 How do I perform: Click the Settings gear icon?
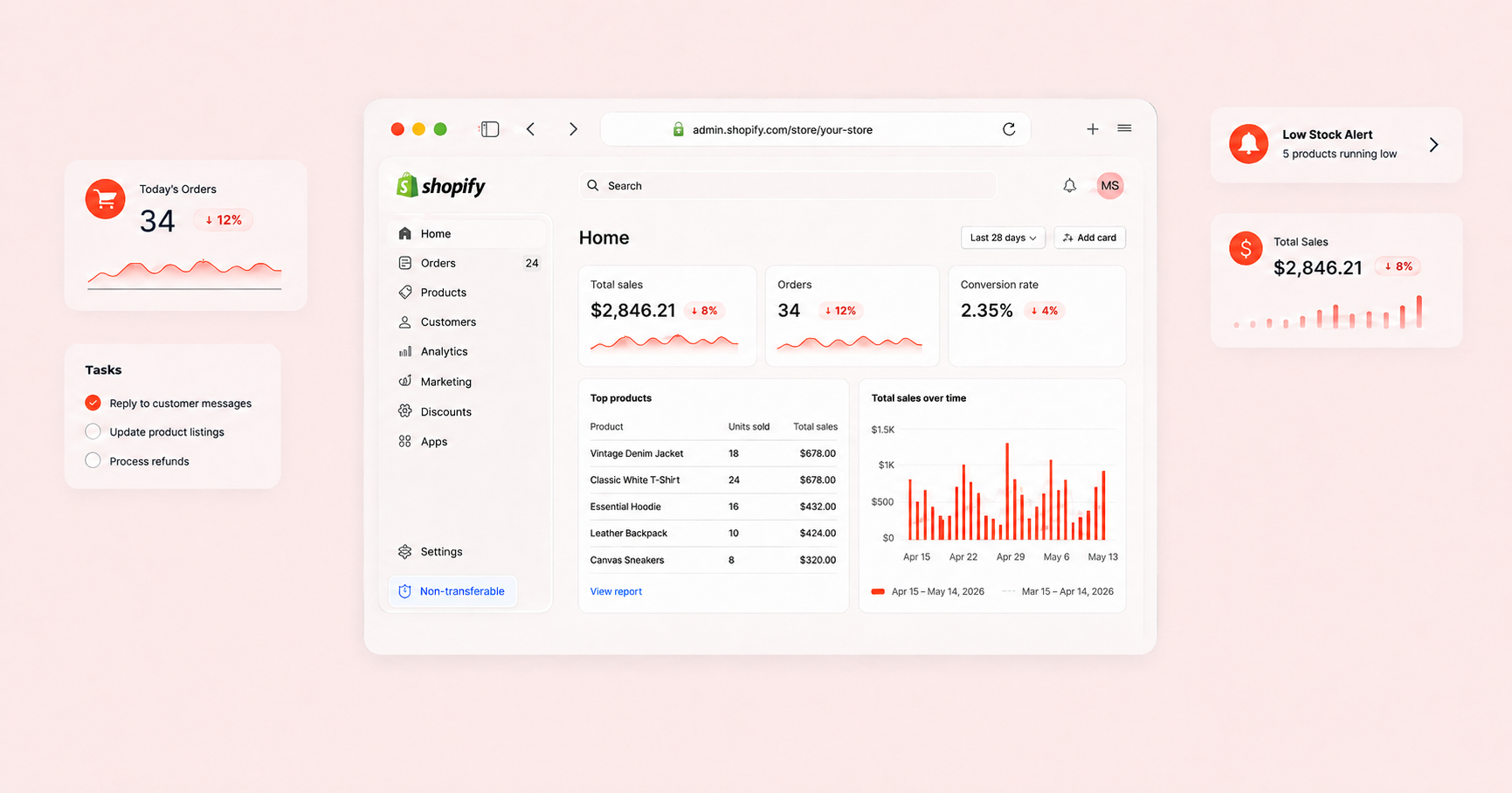tap(404, 551)
